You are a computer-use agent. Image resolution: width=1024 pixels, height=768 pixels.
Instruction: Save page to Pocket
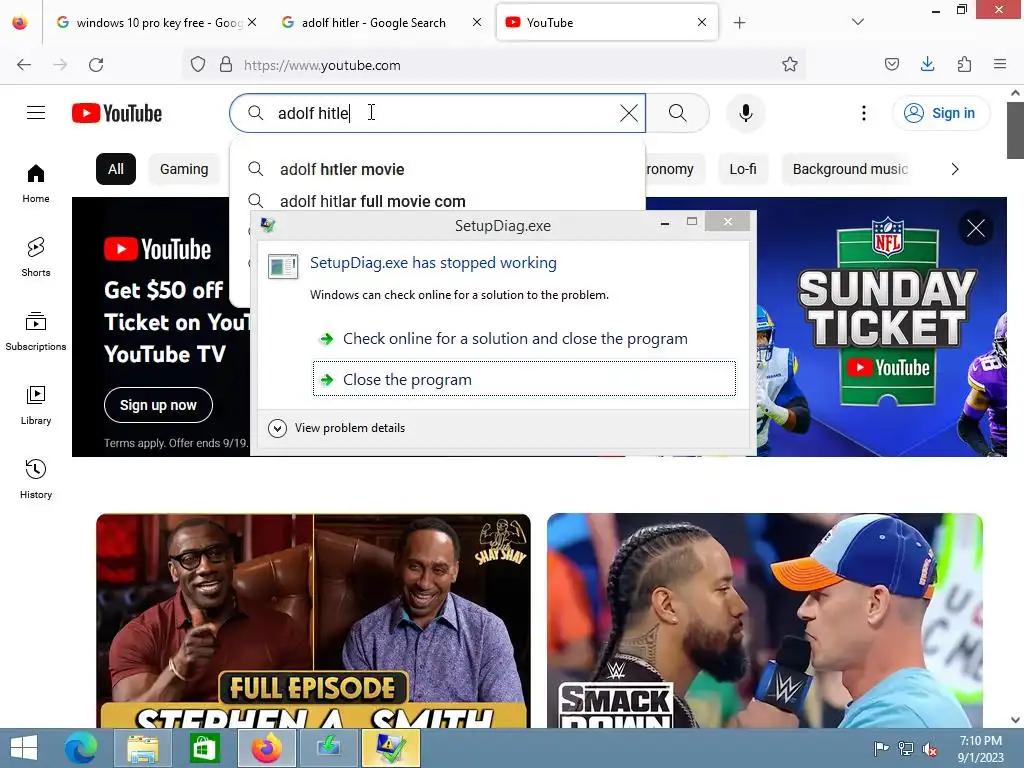[891, 65]
